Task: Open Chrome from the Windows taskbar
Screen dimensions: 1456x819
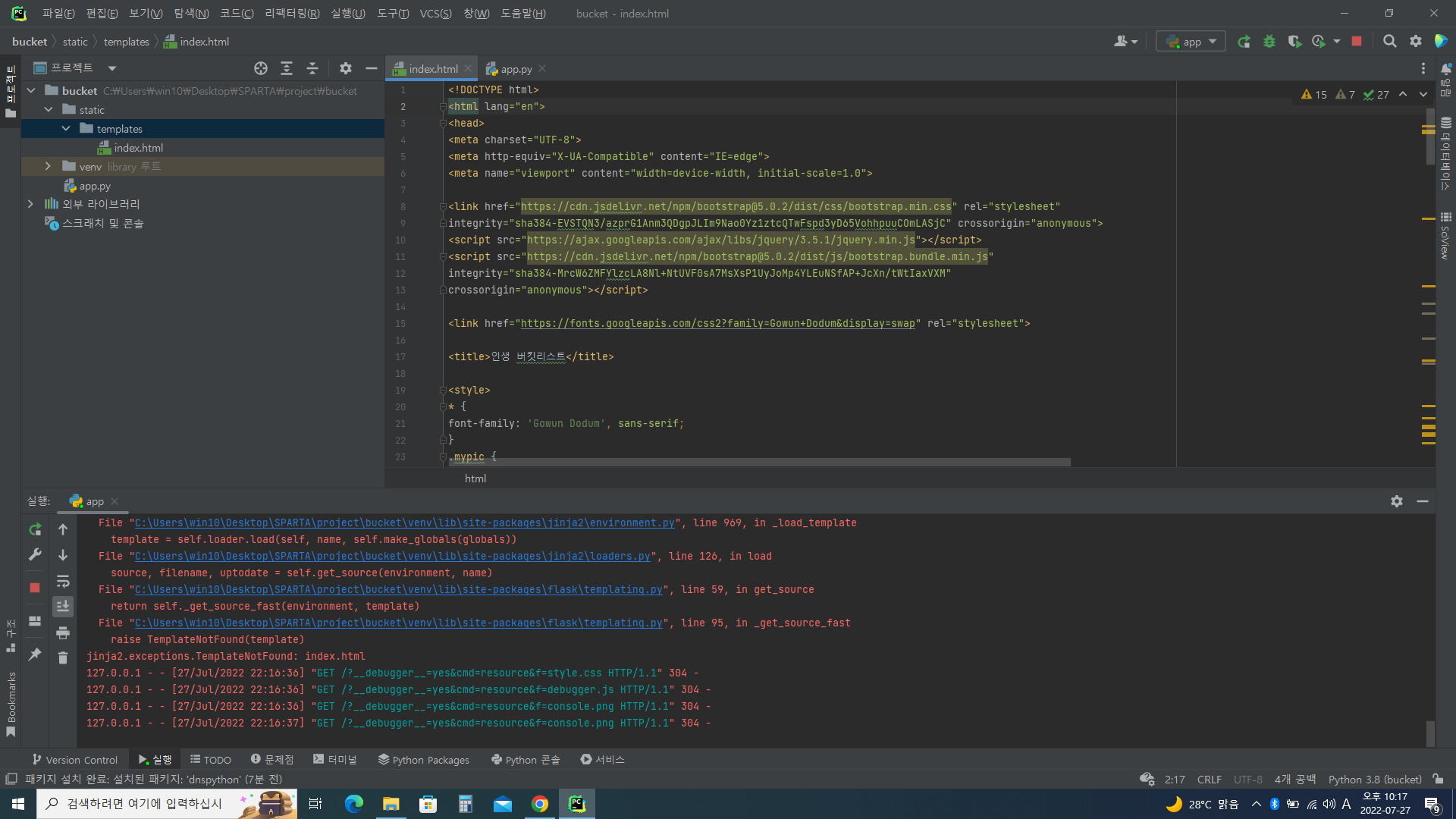Action: pyautogui.click(x=540, y=804)
